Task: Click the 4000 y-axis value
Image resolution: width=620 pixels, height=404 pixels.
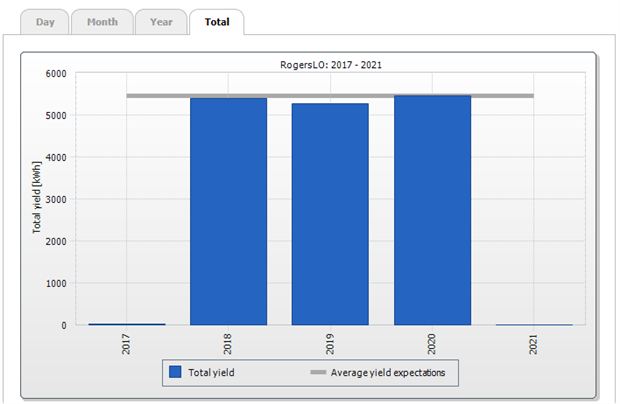Action: click(56, 157)
